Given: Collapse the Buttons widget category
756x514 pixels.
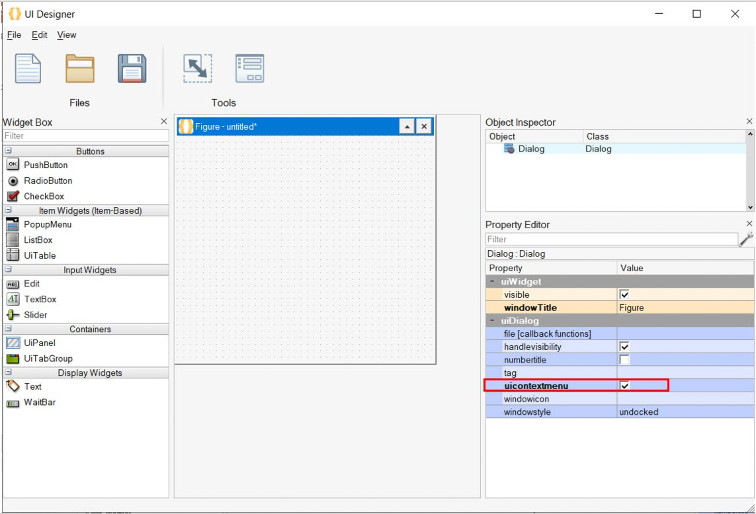Looking at the screenshot, I should 8,151.
